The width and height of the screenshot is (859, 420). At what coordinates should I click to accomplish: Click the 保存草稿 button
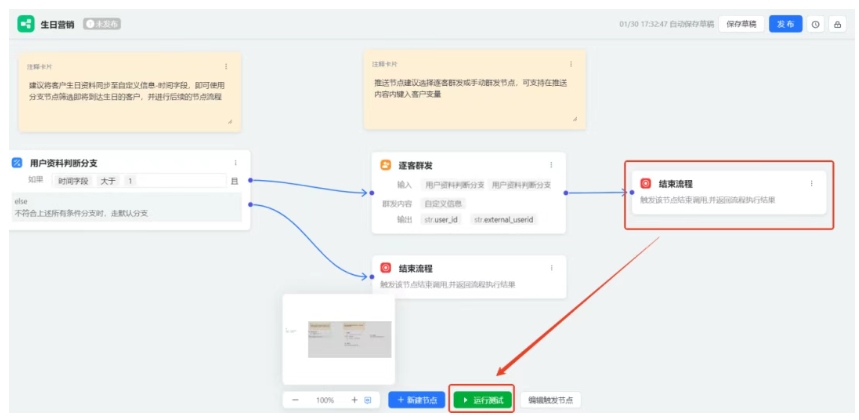click(741, 24)
